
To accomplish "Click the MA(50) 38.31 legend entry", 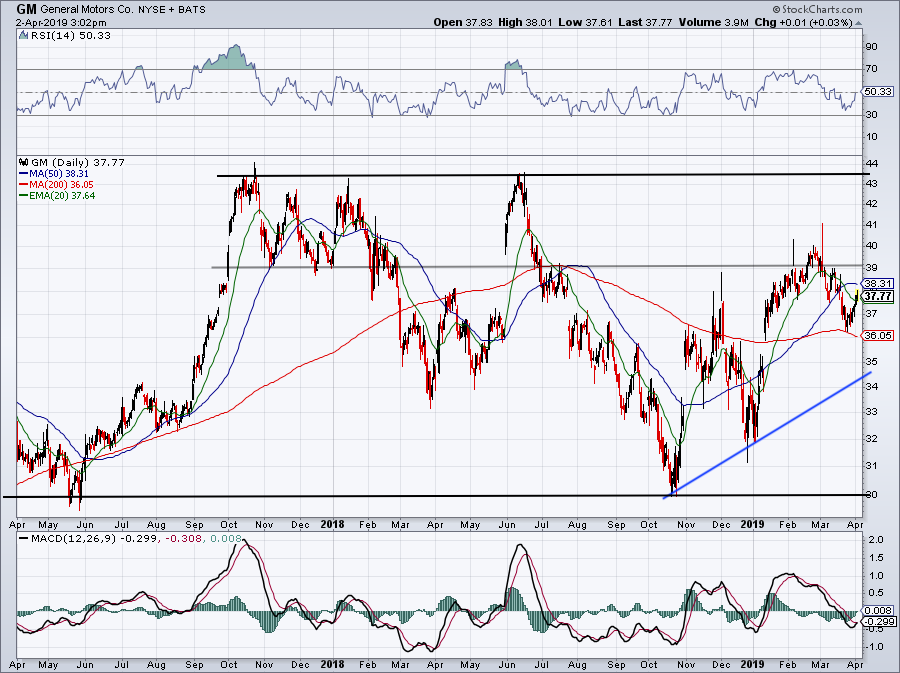I will tap(59, 173).
